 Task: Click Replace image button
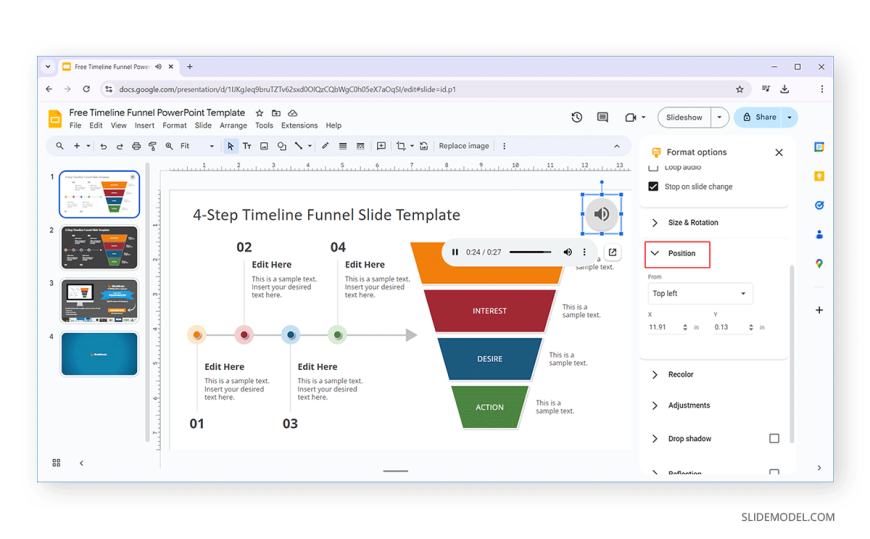464,146
